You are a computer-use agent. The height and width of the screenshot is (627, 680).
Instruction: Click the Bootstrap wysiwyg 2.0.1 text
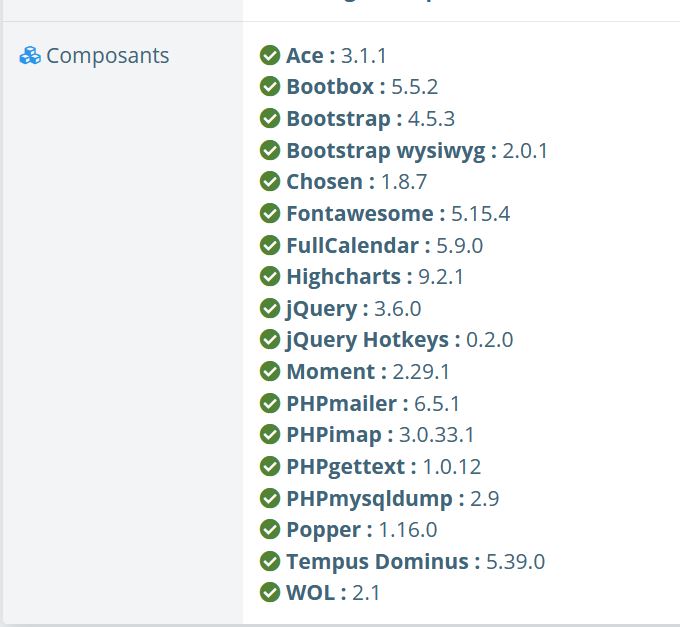[417, 151]
